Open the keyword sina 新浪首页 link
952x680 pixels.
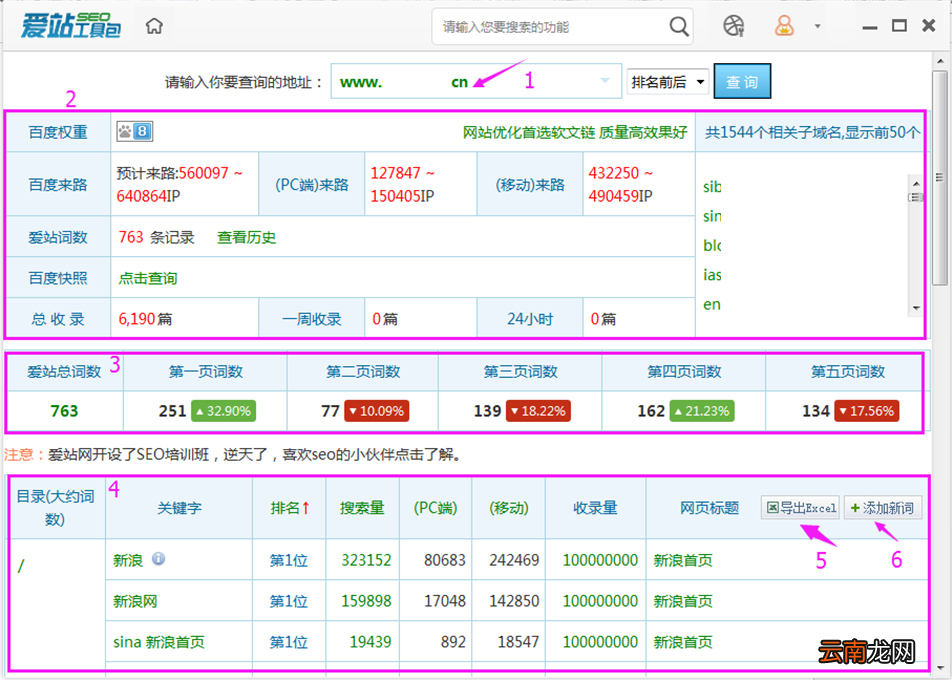(x=159, y=642)
